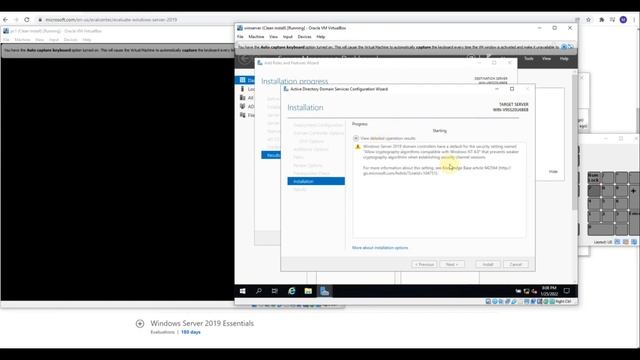Open the 180 days evaluation link
The width and height of the screenshot is (640, 360).
pos(191,332)
